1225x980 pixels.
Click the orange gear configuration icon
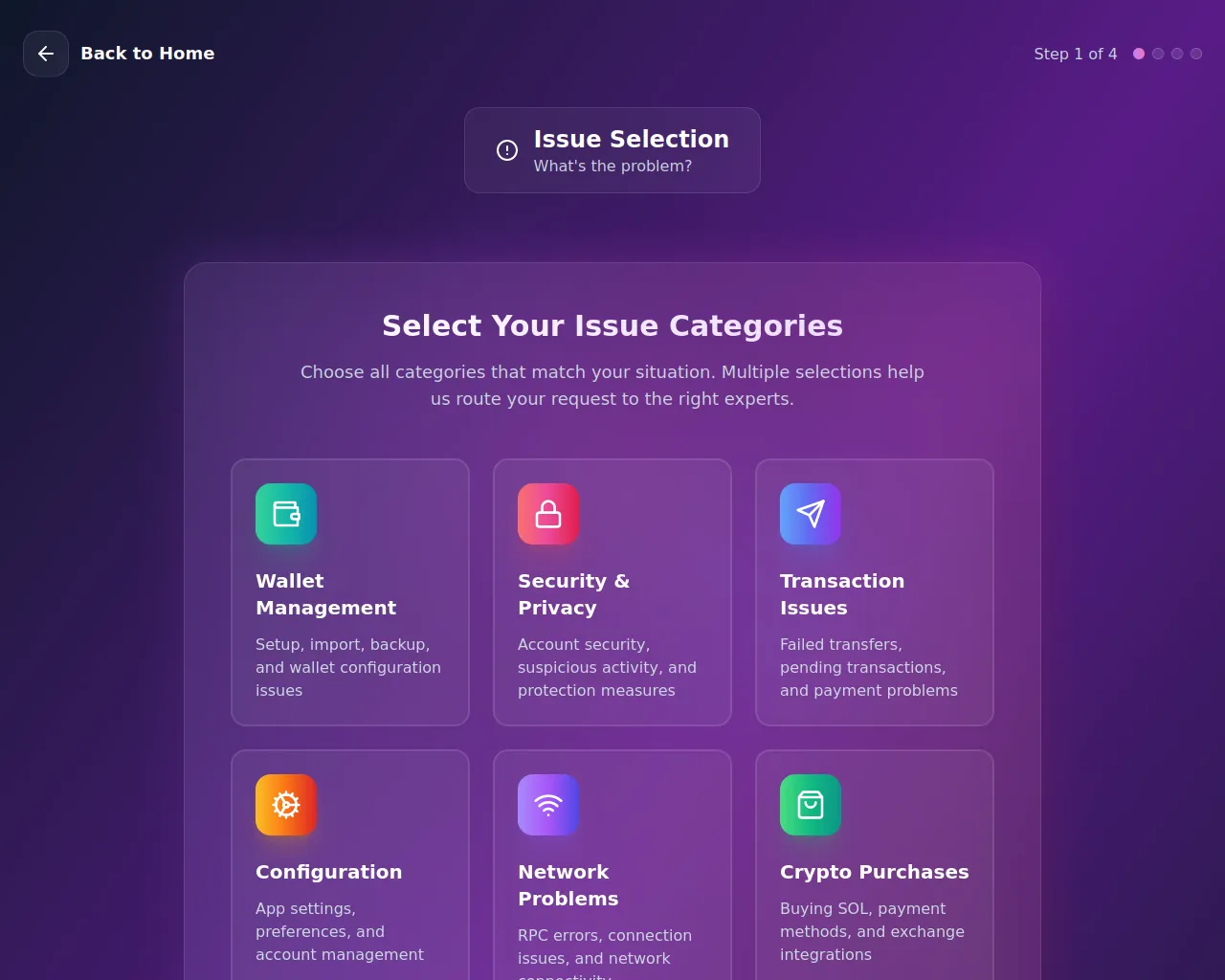286,805
